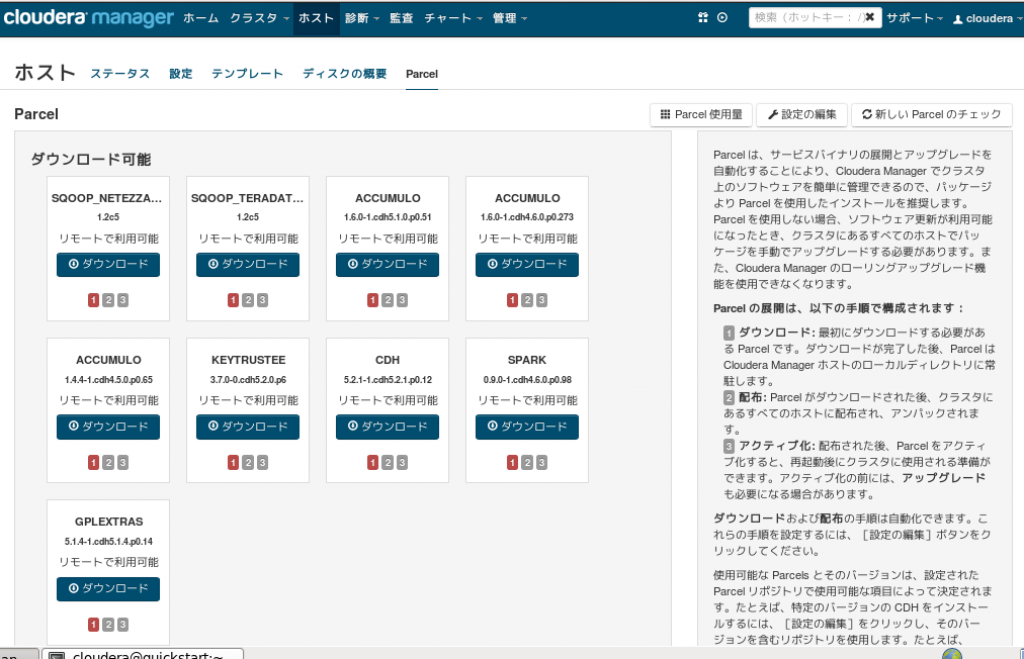The height and width of the screenshot is (659, 1024).
Task: Click the running commands clock icon
Action: pyautogui.click(x=722, y=18)
